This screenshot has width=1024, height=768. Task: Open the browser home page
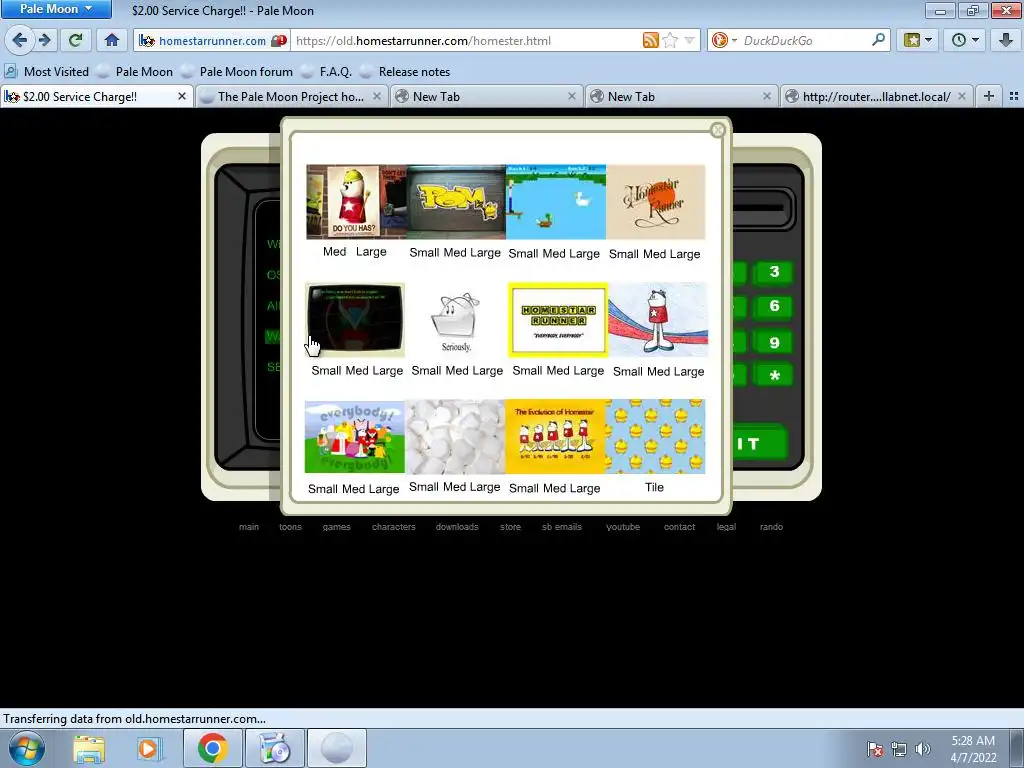pos(112,40)
